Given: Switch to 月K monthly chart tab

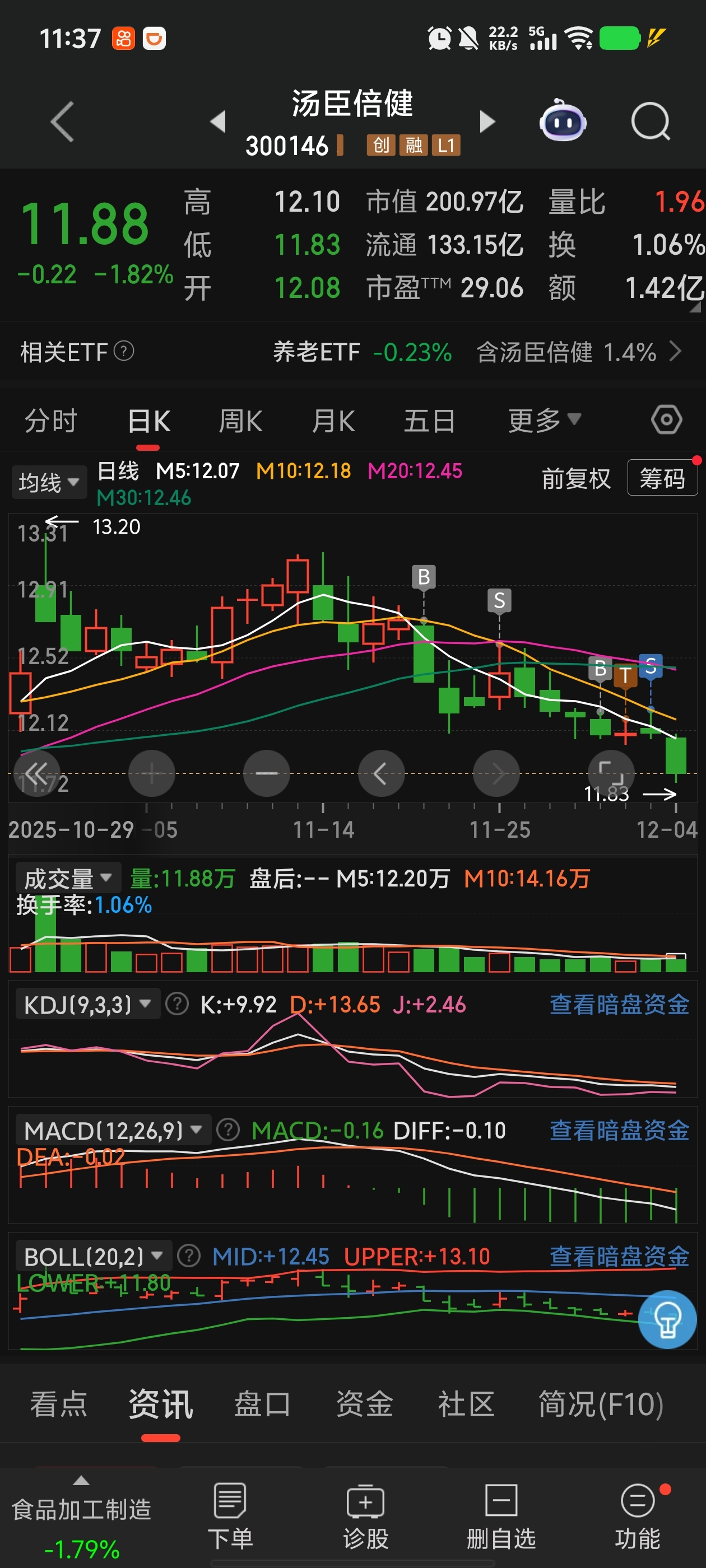Looking at the screenshot, I should tap(333, 421).
